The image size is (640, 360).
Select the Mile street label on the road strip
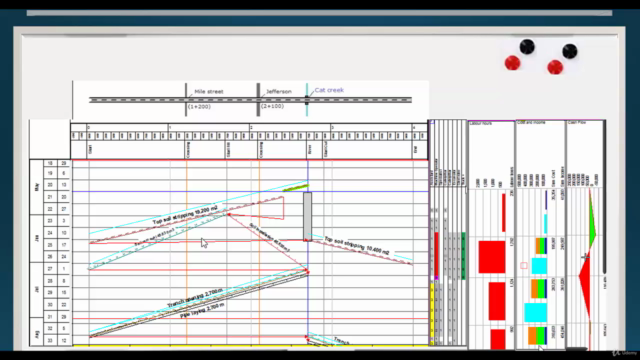click(x=209, y=92)
